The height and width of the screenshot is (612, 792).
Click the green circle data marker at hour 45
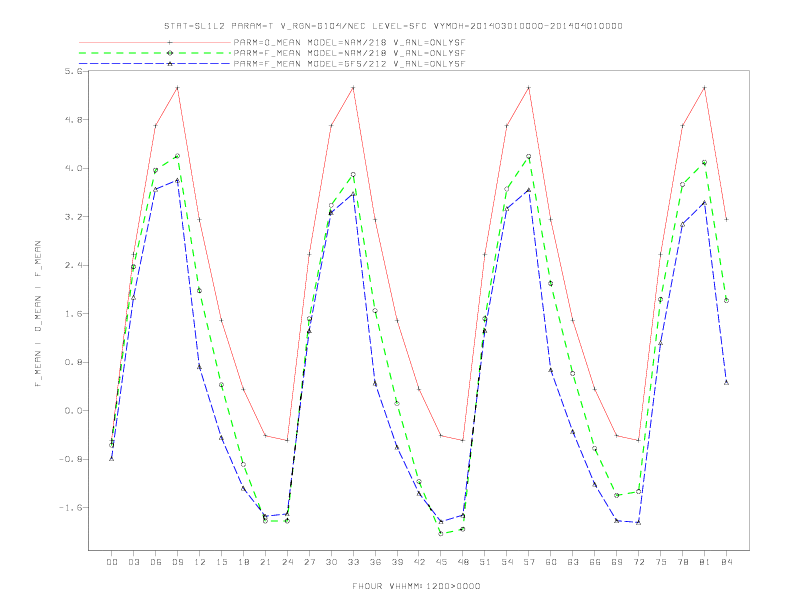pyautogui.click(x=441, y=533)
